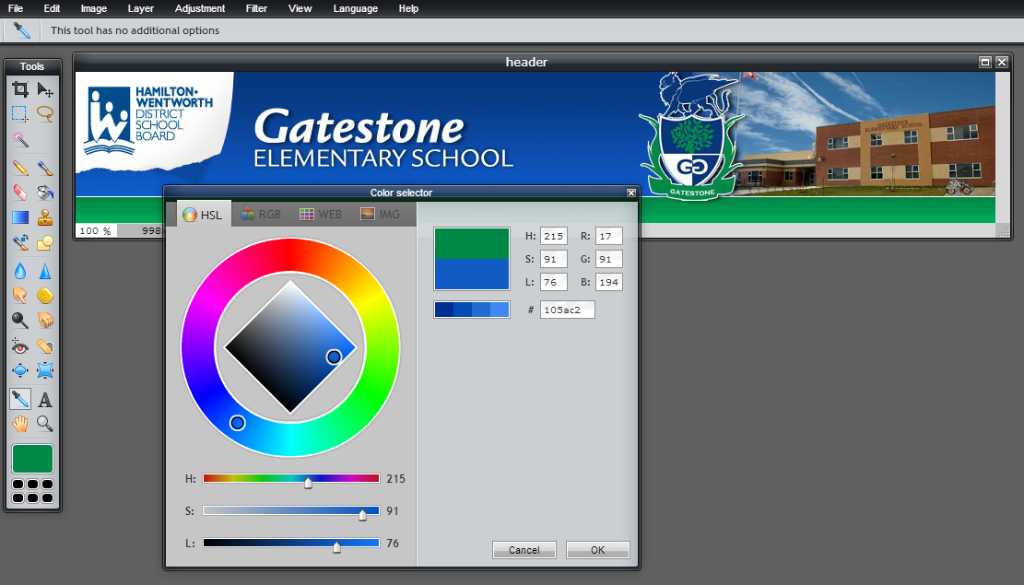Click the hex color input field
Image resolution: width=1024 pixels, height=585 pixels.
567,310
